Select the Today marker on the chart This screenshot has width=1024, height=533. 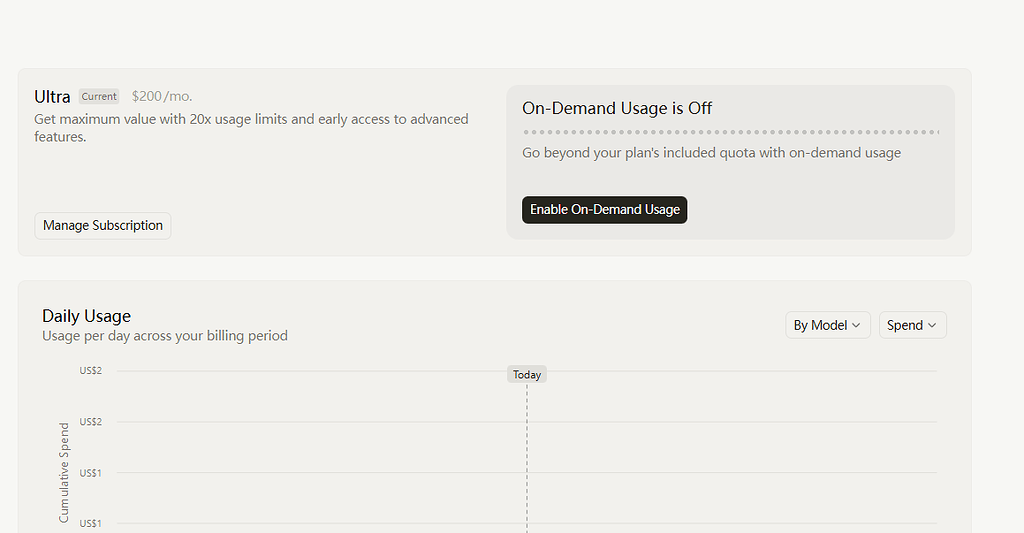[x=527, y=374]
